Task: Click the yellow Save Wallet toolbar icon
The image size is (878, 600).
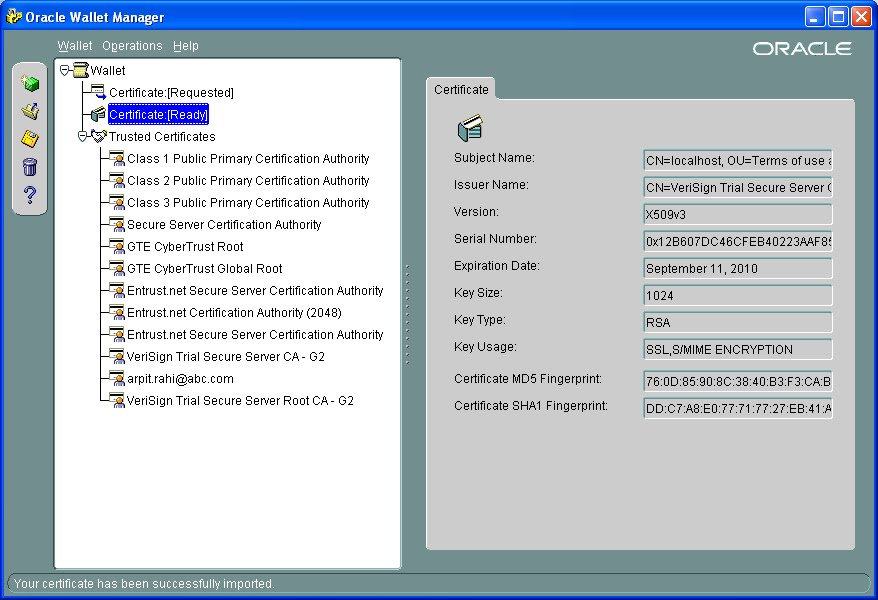Action: point(30,138)
